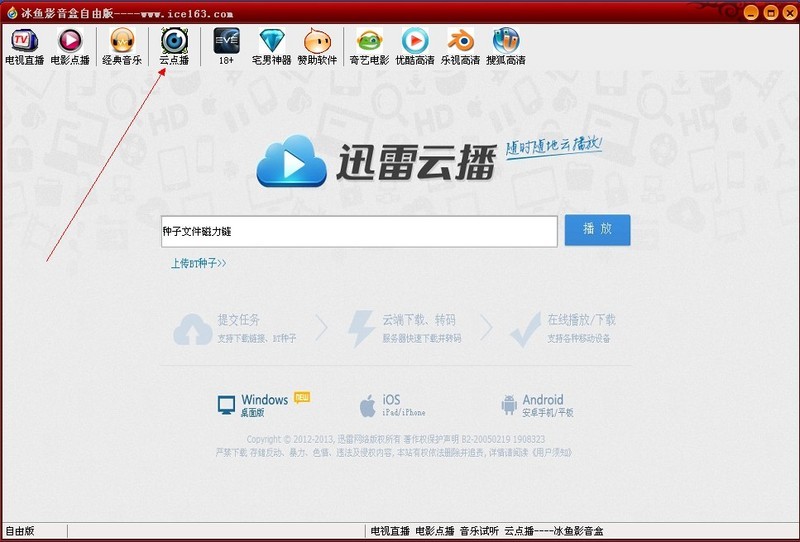The image size is (800, 542).
Task: Open the 上传BT种子>> link
Action: pyautogui.click(x=198, y=263)
